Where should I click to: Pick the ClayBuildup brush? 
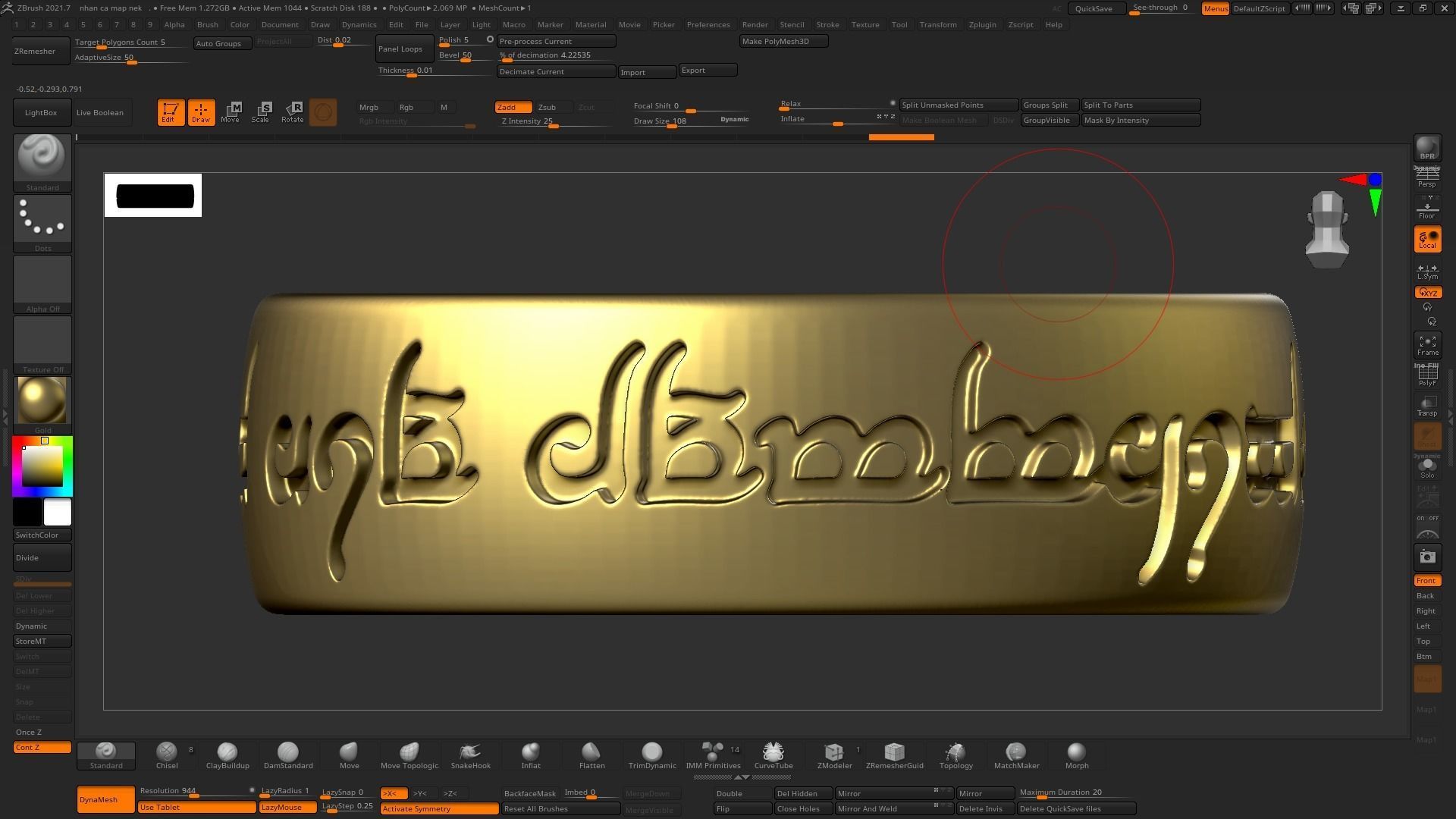coord(227,753)
